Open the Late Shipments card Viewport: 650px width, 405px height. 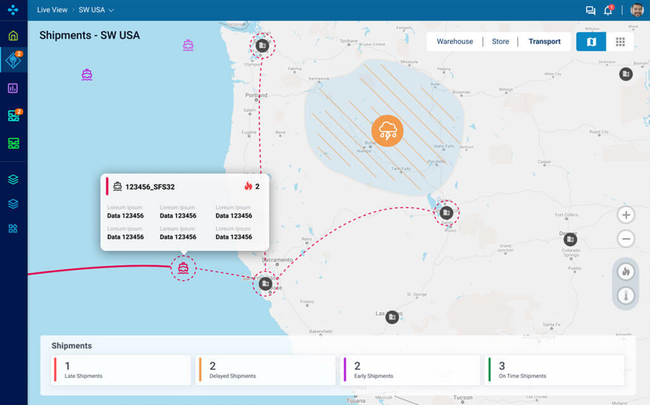121,370
